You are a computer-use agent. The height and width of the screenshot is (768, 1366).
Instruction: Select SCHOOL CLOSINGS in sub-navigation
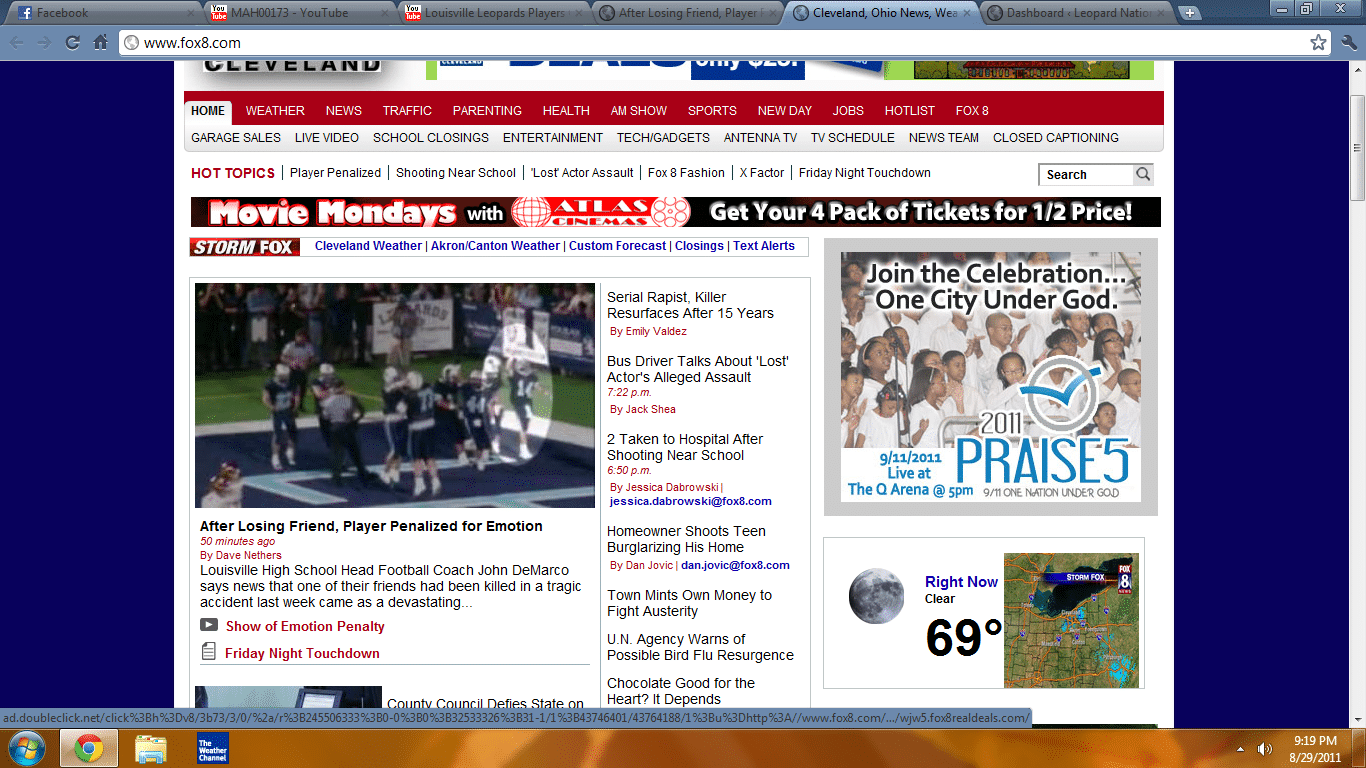coord(431,138)
